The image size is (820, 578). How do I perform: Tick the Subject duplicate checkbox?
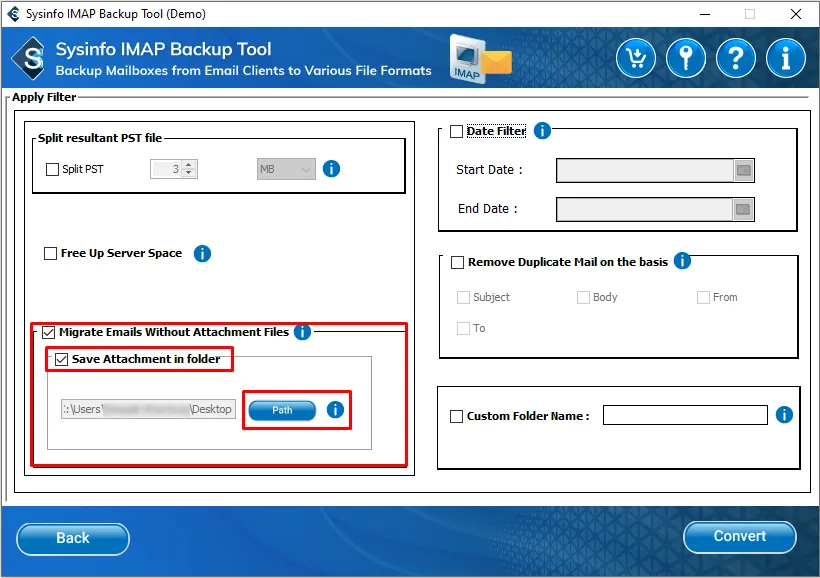(463, 297)
